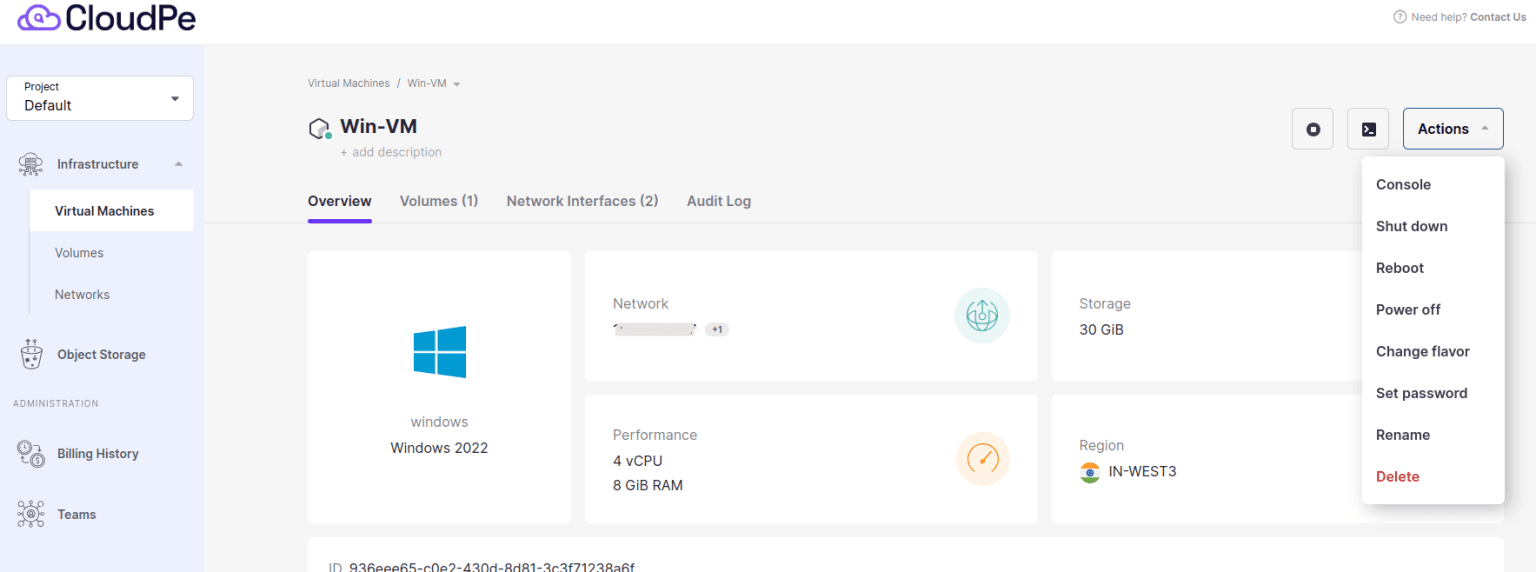
Task: Click the India flag region icon
Action: 1090,472
